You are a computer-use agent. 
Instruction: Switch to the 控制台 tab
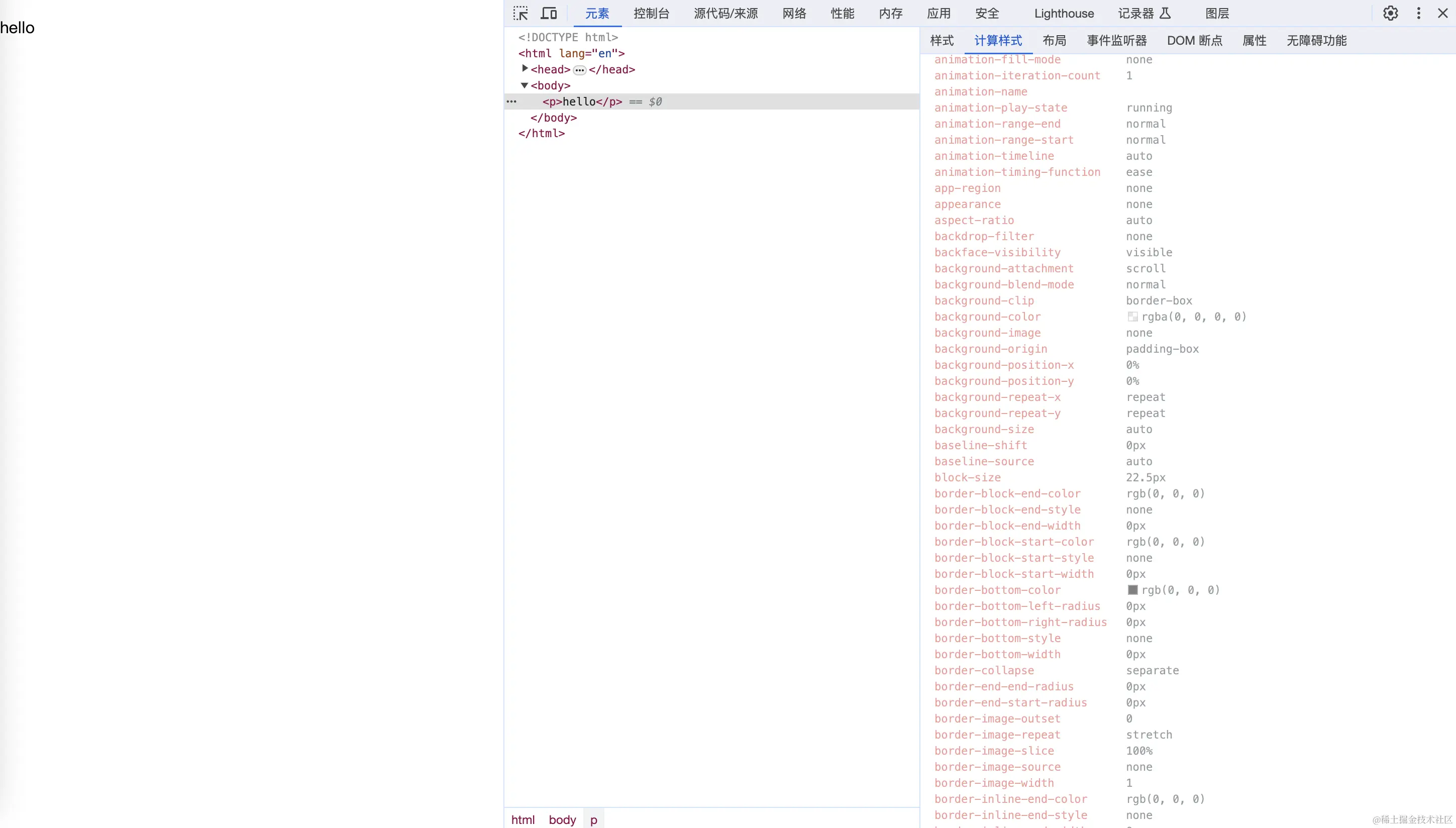[652, 13]
